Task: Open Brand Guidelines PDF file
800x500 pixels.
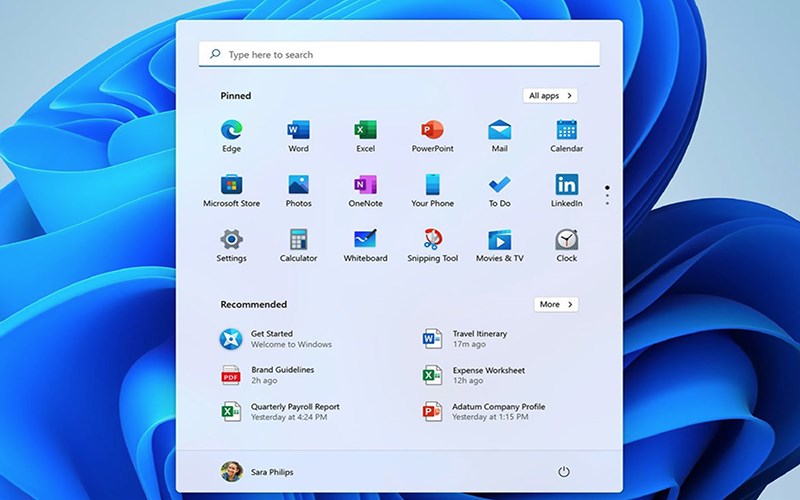Action: coord(267,375)
